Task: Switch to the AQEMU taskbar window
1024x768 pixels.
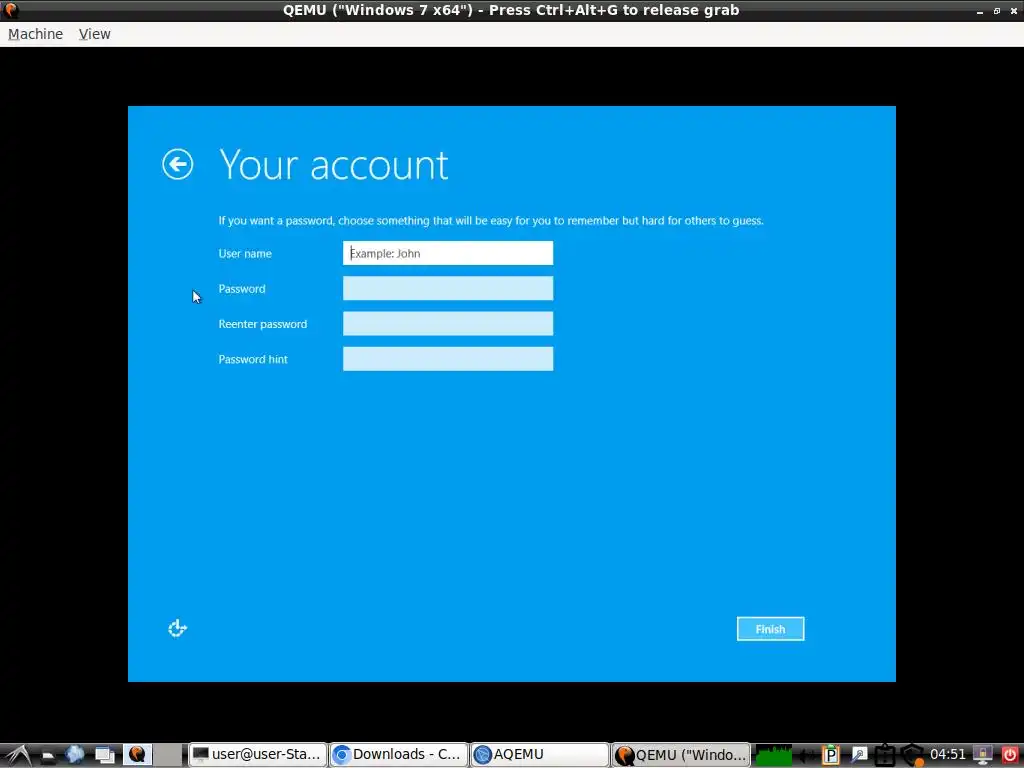Action: (x=540, y=755)
